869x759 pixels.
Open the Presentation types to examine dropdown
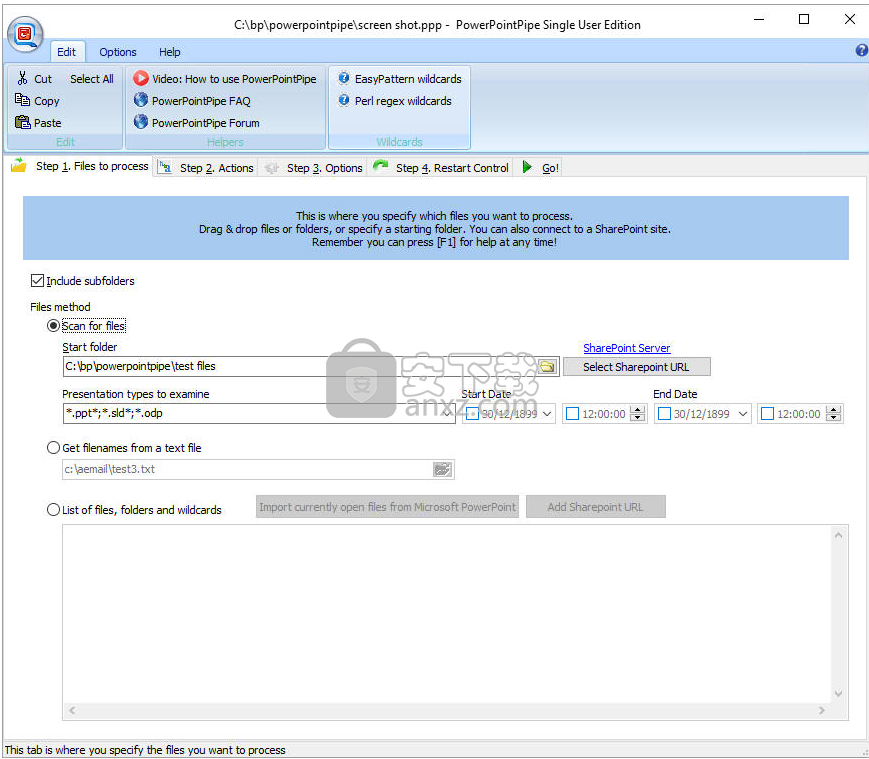tap(447, 413)
